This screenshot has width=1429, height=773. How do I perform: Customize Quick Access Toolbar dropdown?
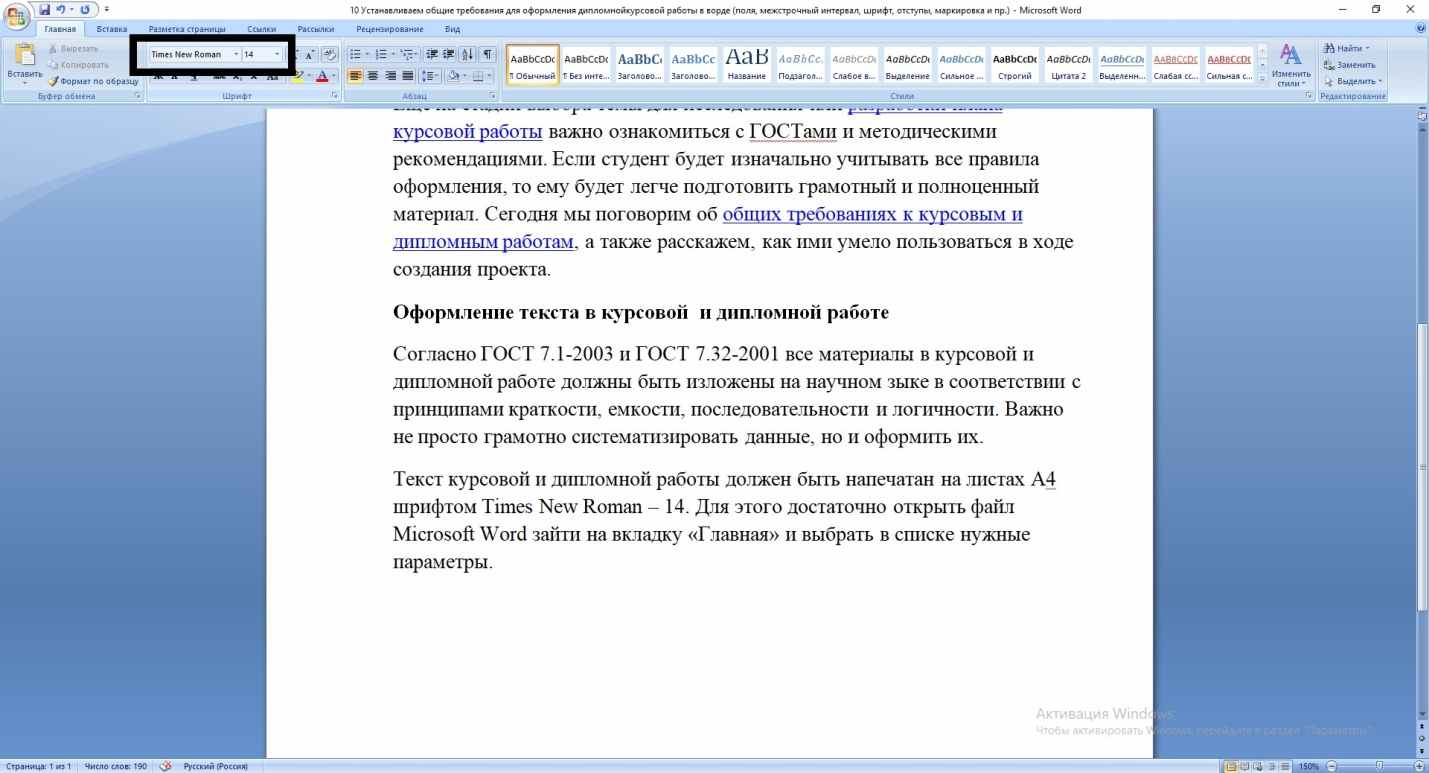click(x=106, y=10)
